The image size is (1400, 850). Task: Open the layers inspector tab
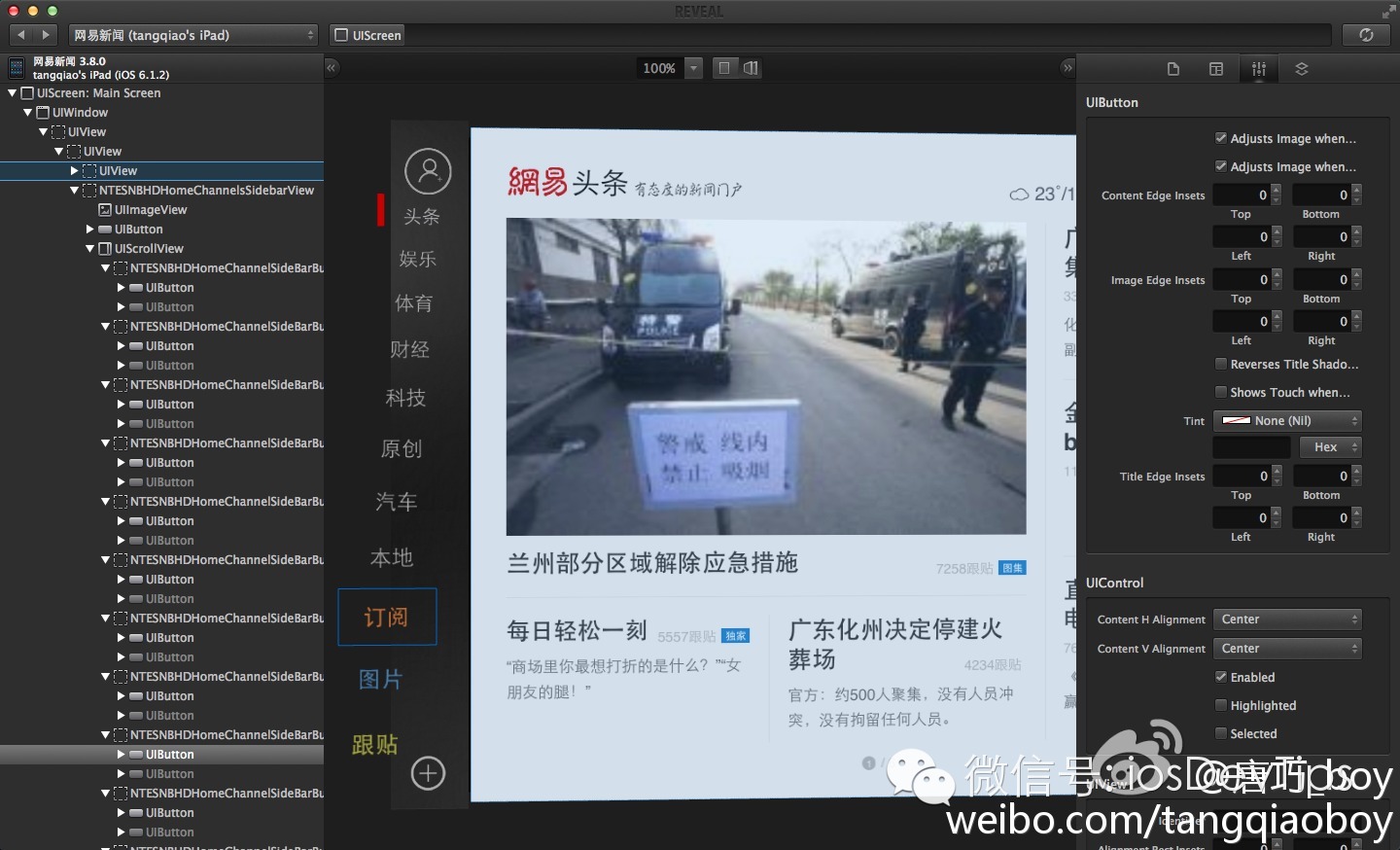pos(1302,69)
